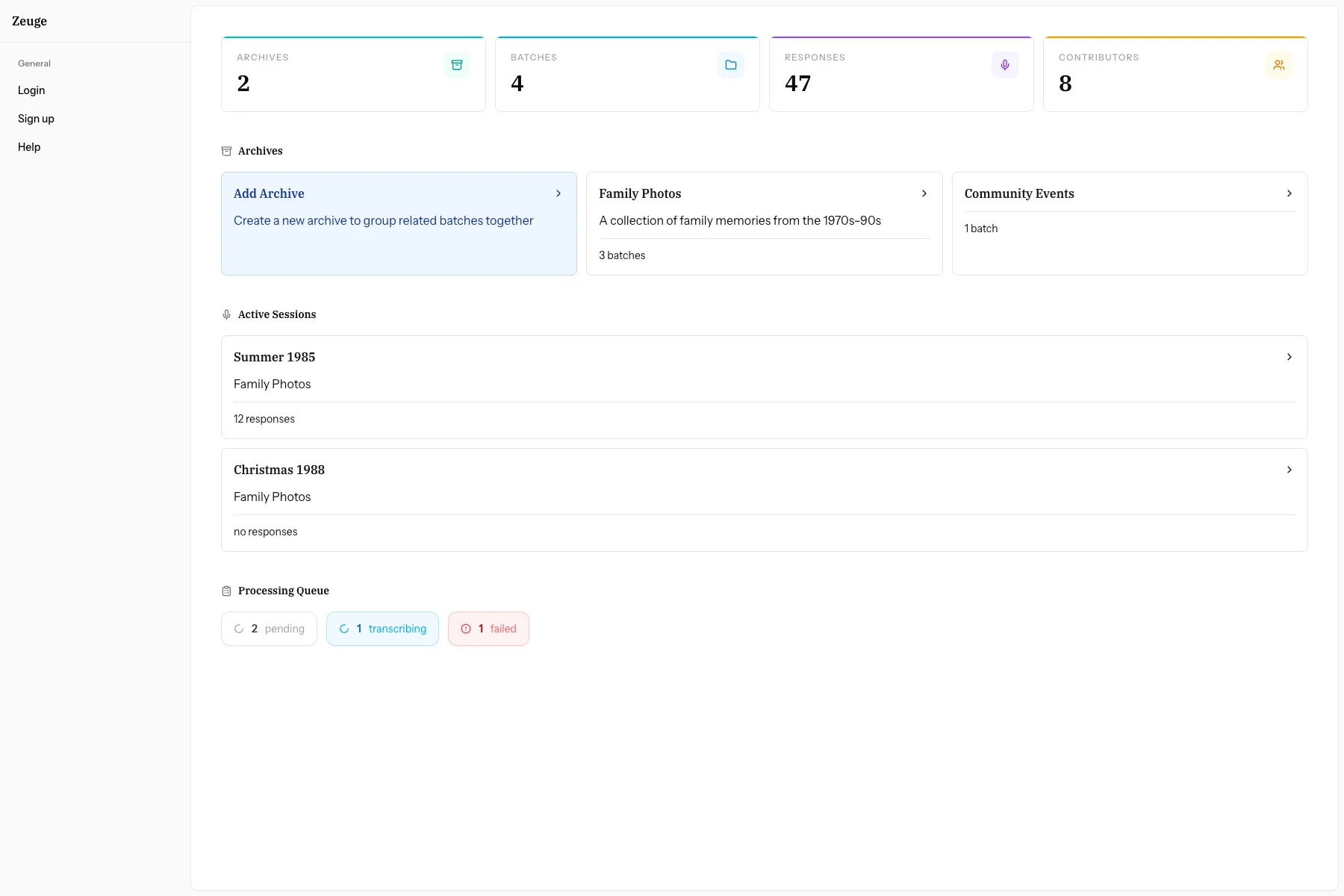Expand Community Events with its chevron
The width and height of the screenshot is (1344, 896).
1289,193
